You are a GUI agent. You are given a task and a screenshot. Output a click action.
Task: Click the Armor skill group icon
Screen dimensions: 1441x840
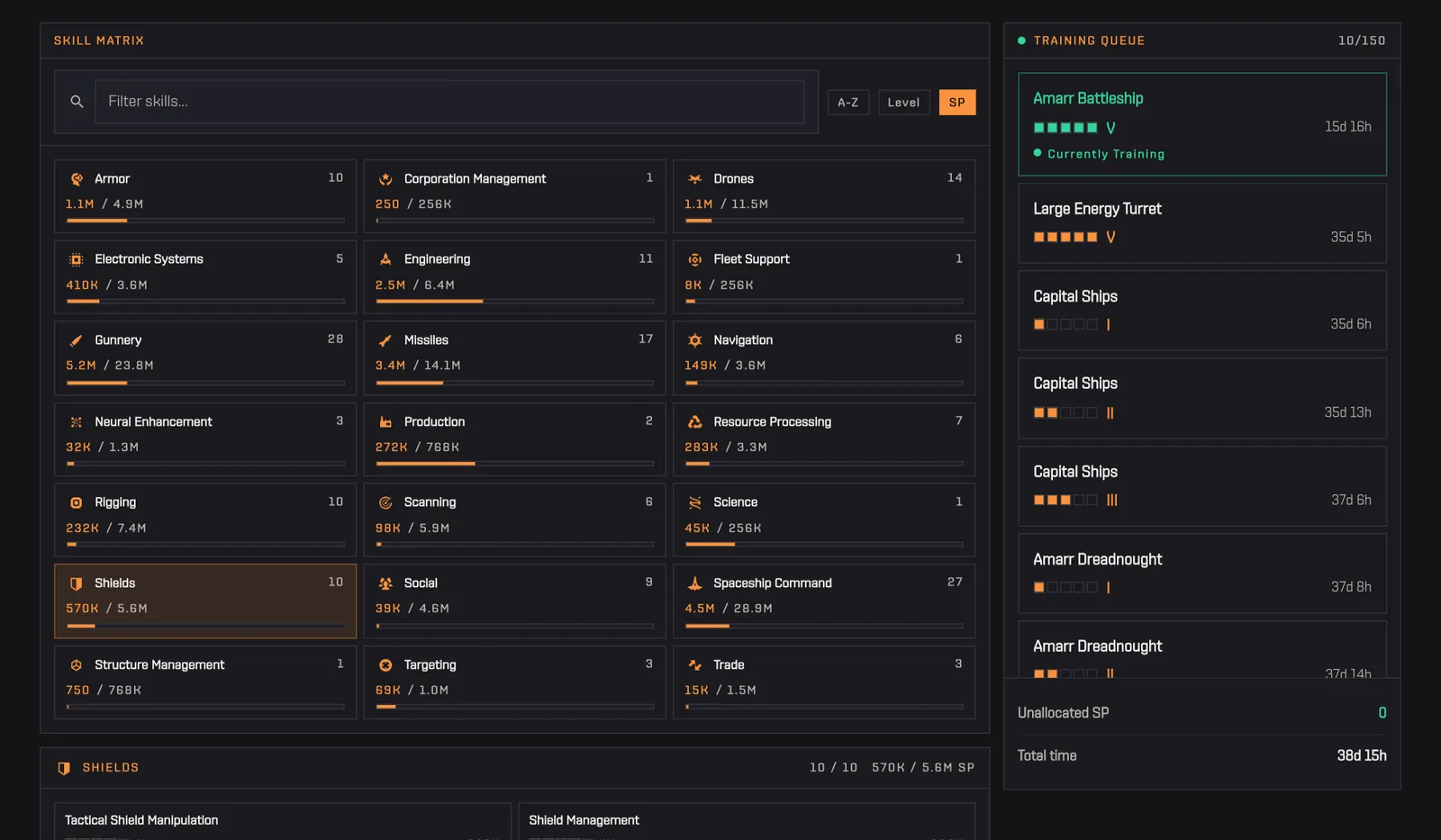click(77, 179)
